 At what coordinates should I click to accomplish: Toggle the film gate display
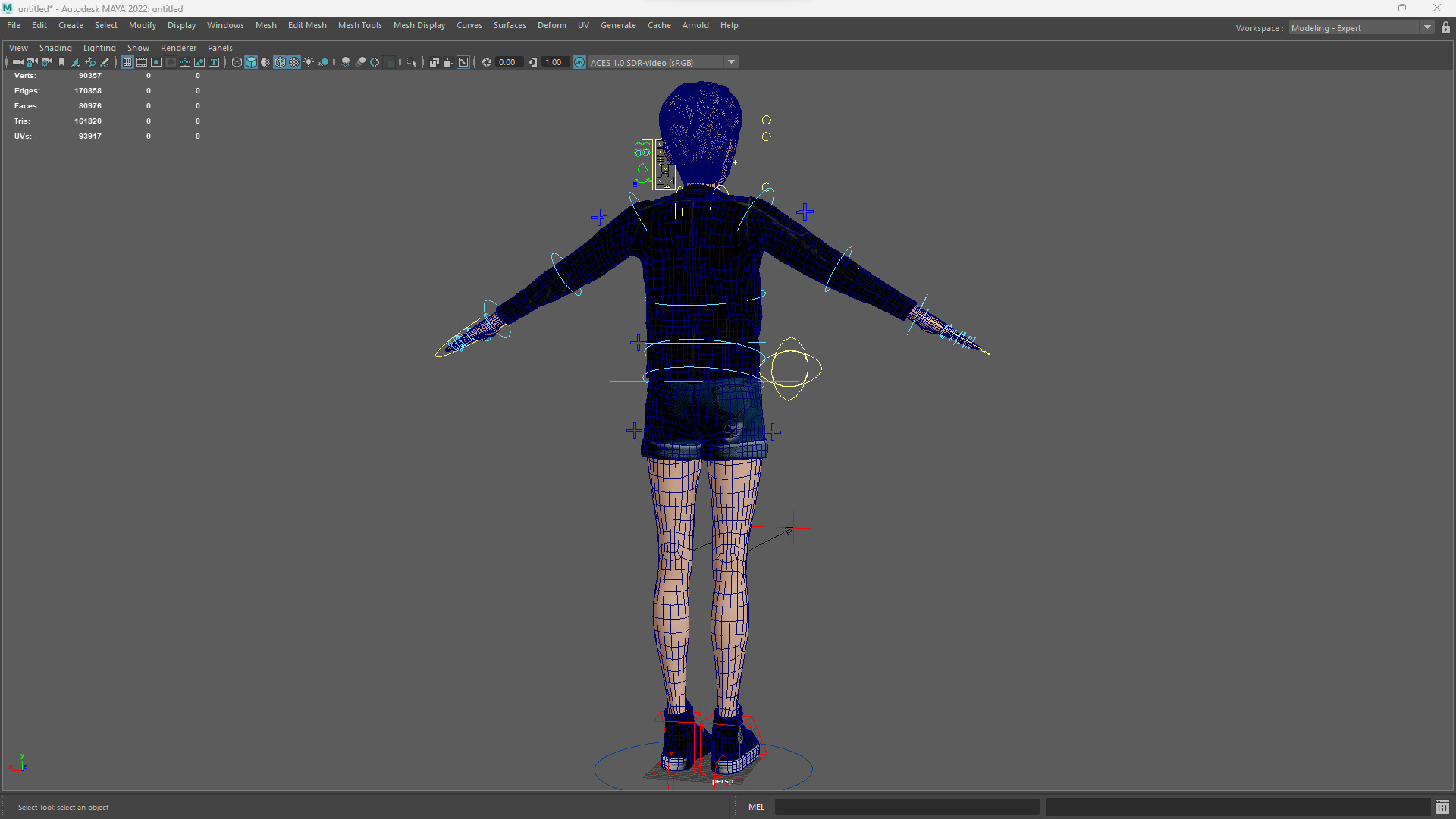[x=142, y=62]
